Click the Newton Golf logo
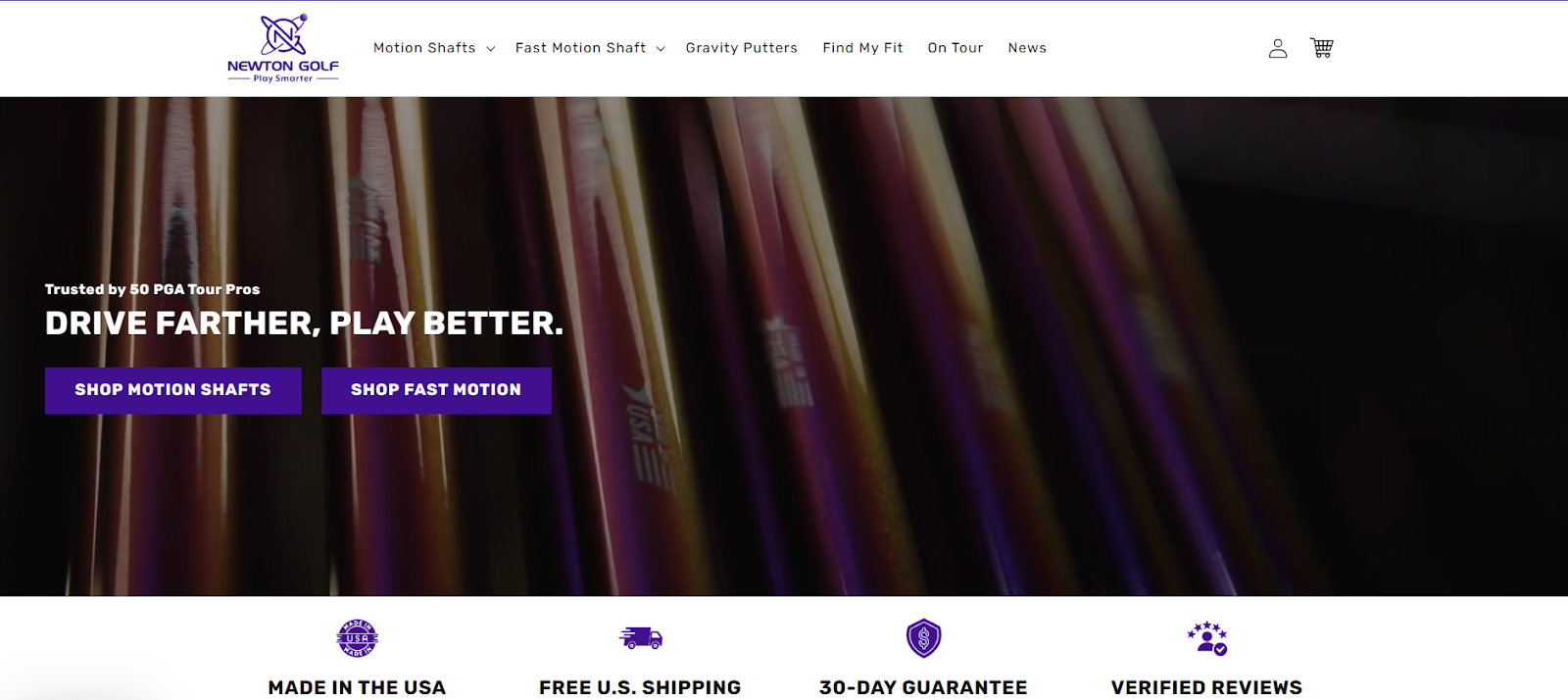The height and width of the screenshot is (700, 1568). tap(283, 48)
